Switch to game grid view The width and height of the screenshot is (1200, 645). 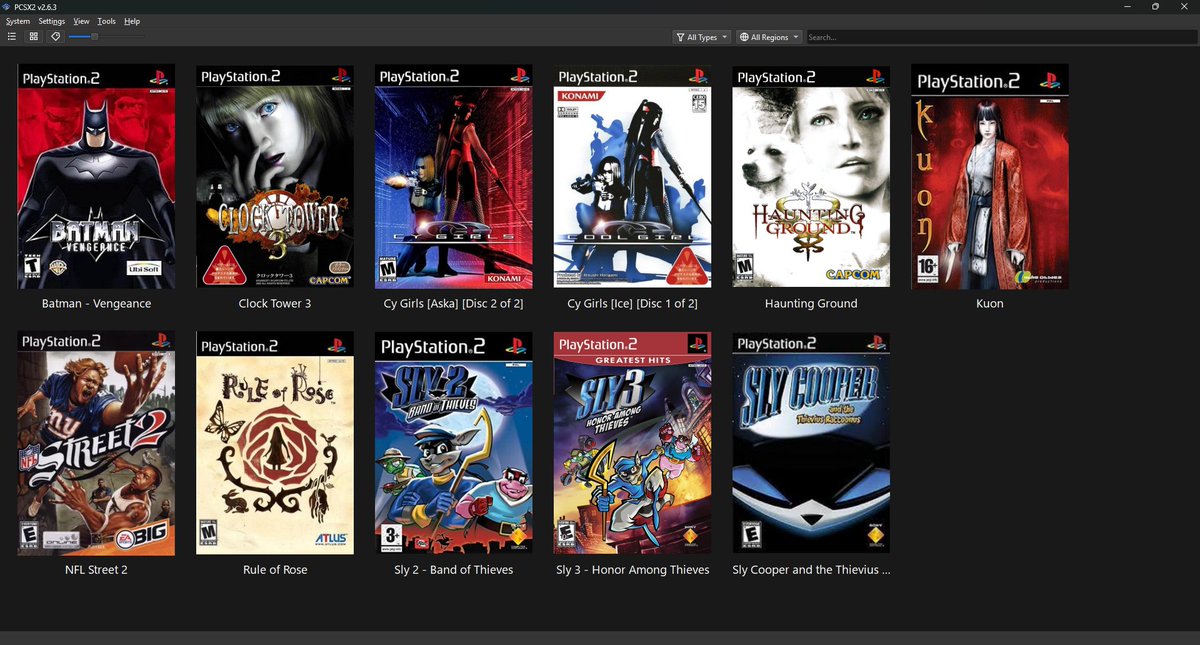34,36
